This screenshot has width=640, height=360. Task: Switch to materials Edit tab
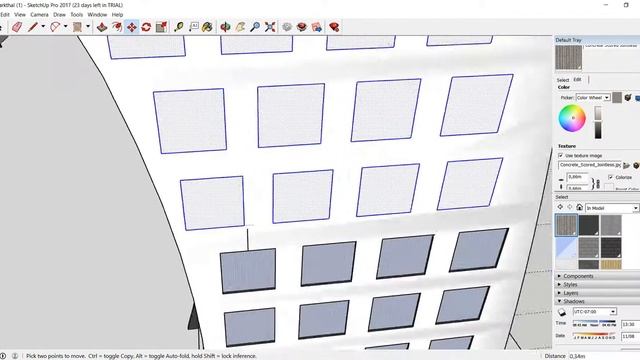coord(577,80)
